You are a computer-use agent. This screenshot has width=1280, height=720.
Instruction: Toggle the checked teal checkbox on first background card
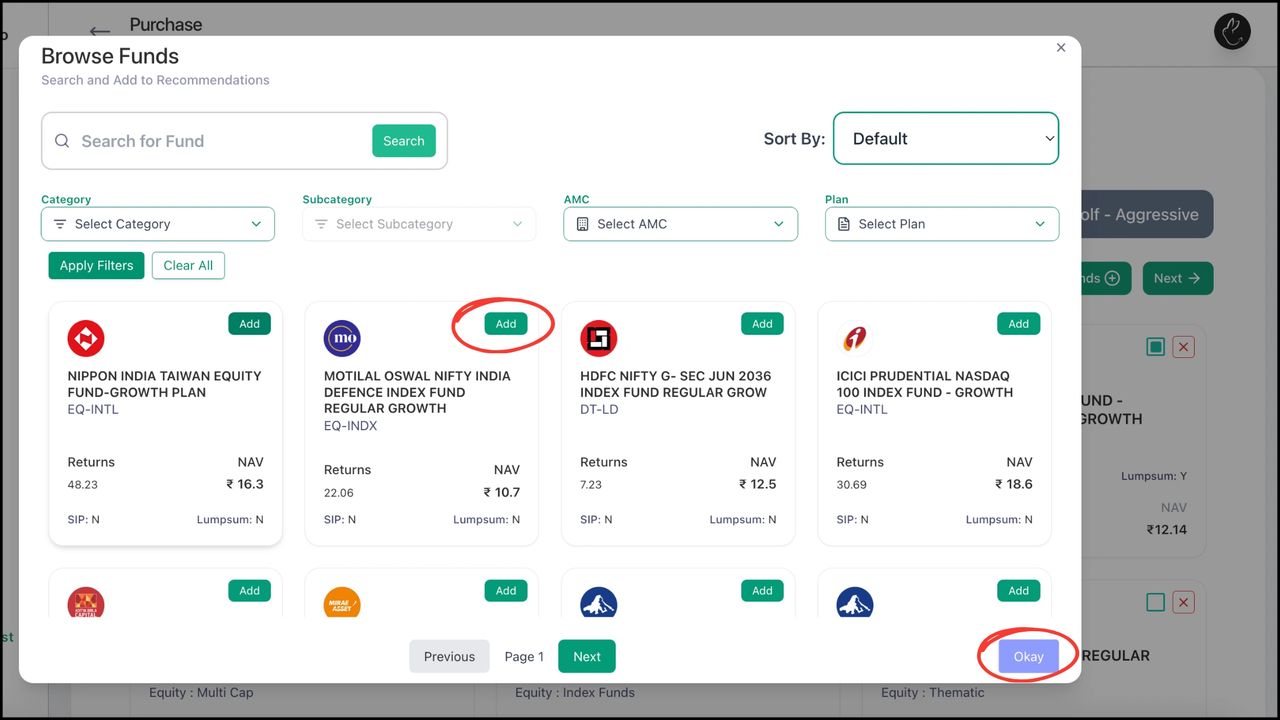[x=1156, y=347]
